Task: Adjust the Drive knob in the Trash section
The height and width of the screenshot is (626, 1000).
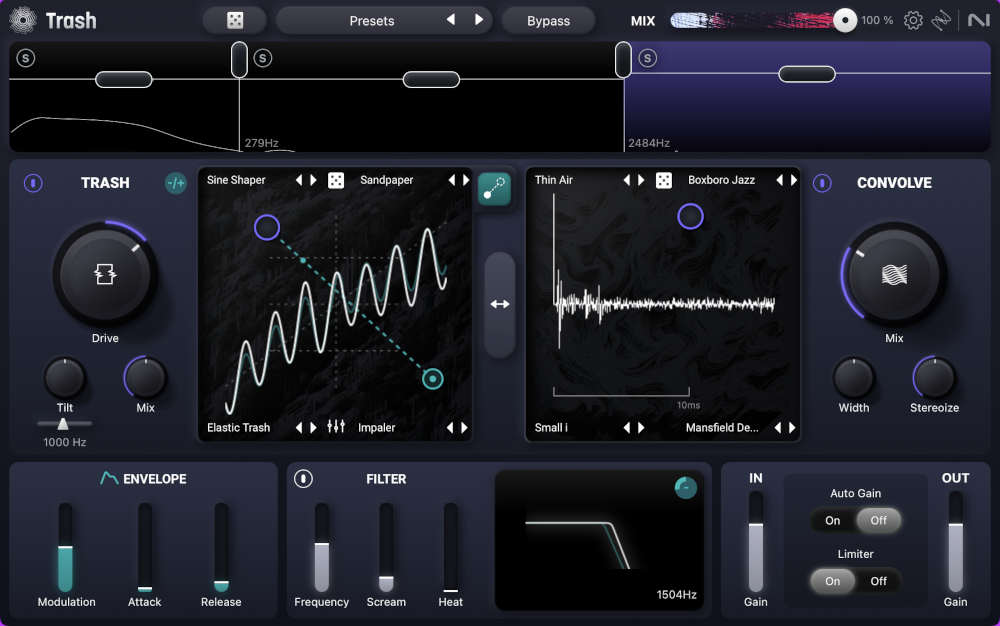Action: pyautogui.click(x=105, y=272)
